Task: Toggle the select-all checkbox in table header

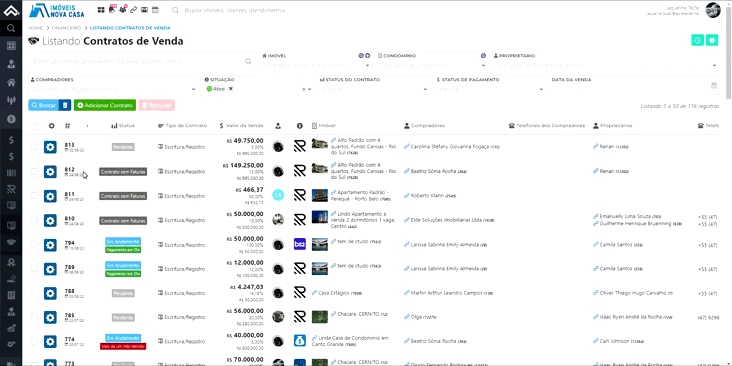Action: click(34, 126)
